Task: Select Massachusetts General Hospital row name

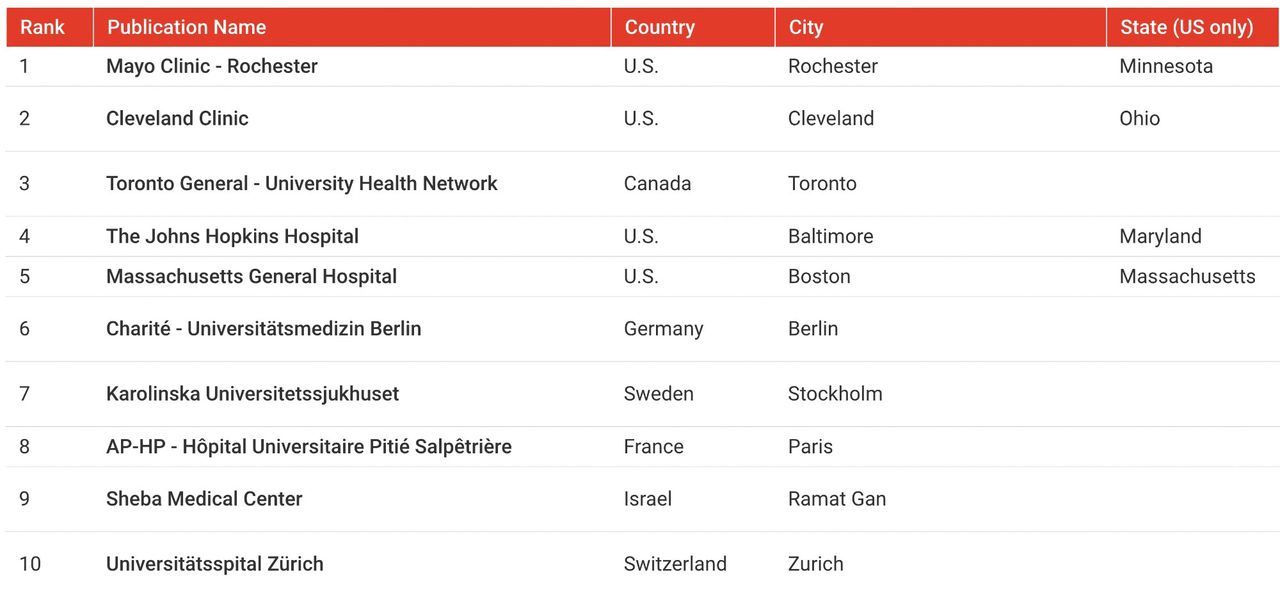Action: click(x=251, y=276)
